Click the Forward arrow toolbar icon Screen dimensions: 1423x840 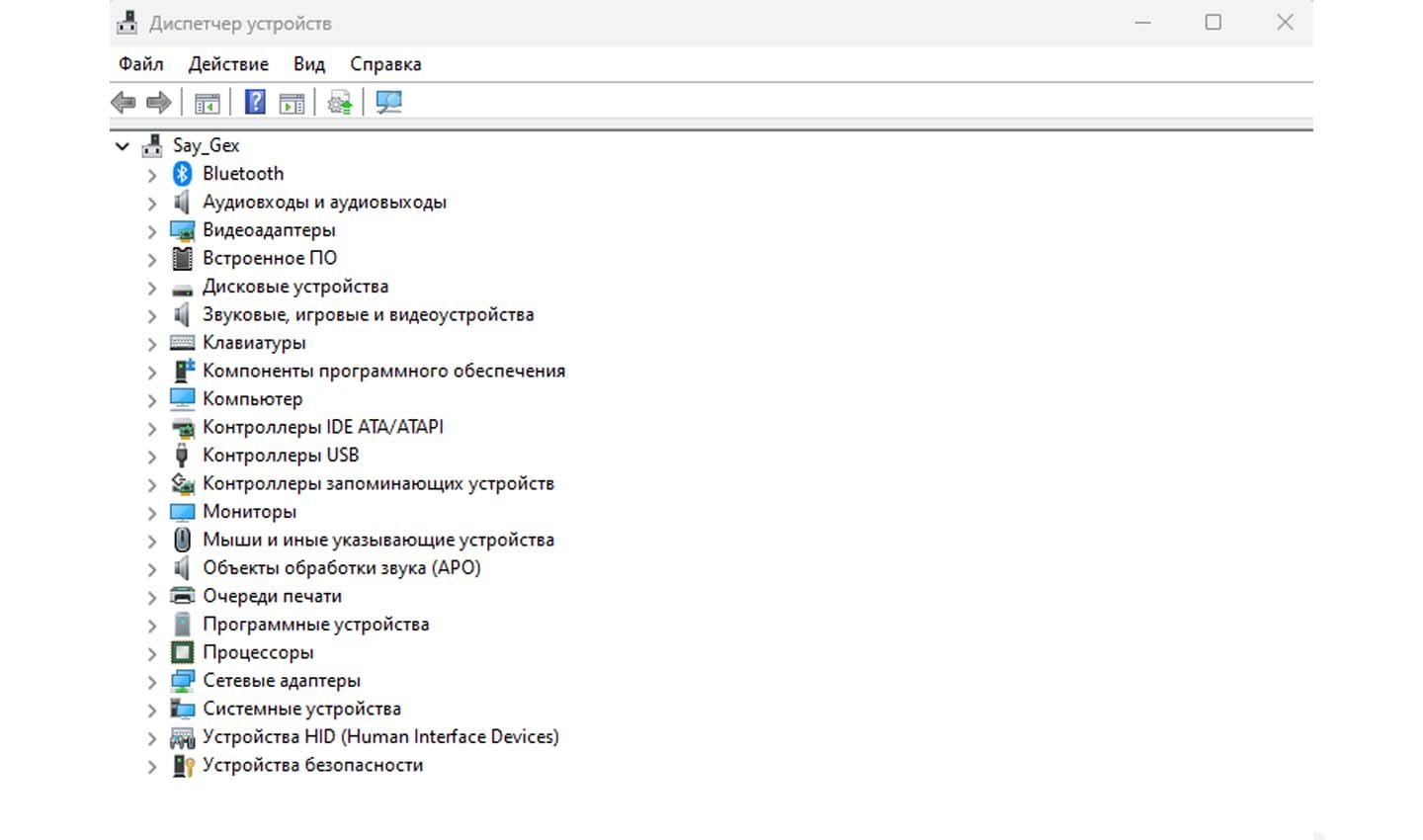click(x=159, y=102)
